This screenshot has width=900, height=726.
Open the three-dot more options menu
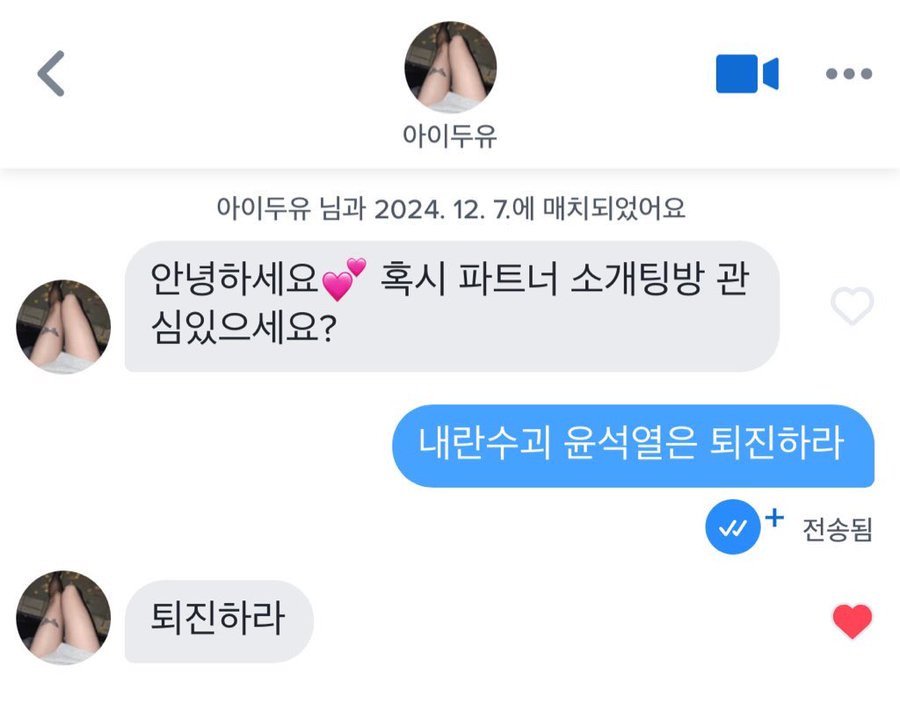coord(848,74)
